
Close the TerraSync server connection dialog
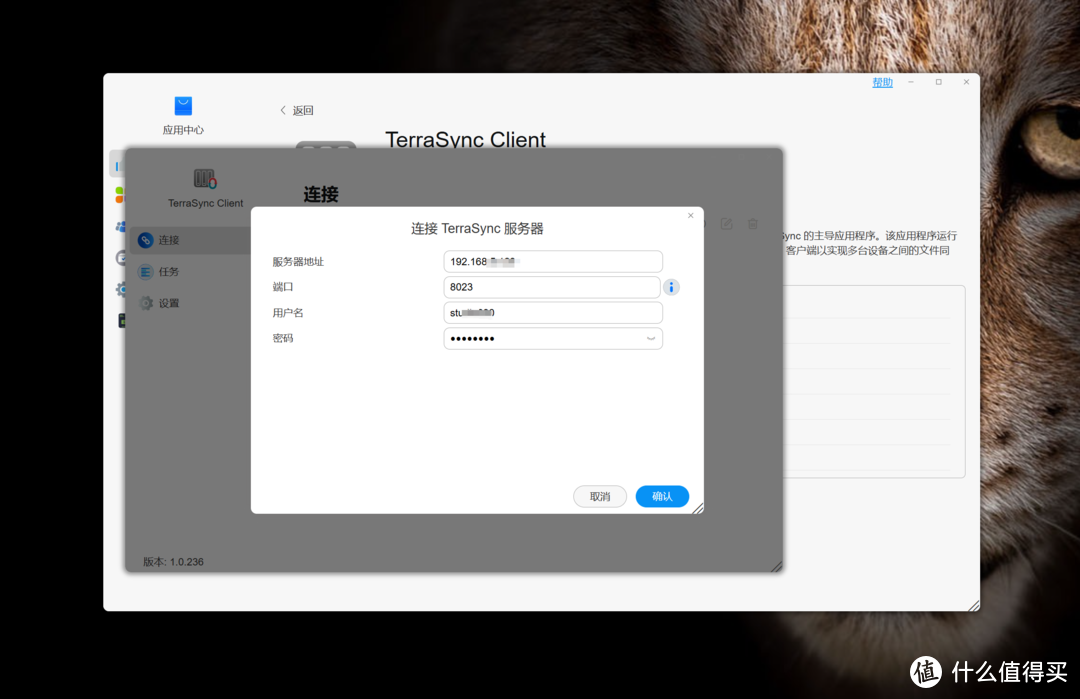click(690, 215)
